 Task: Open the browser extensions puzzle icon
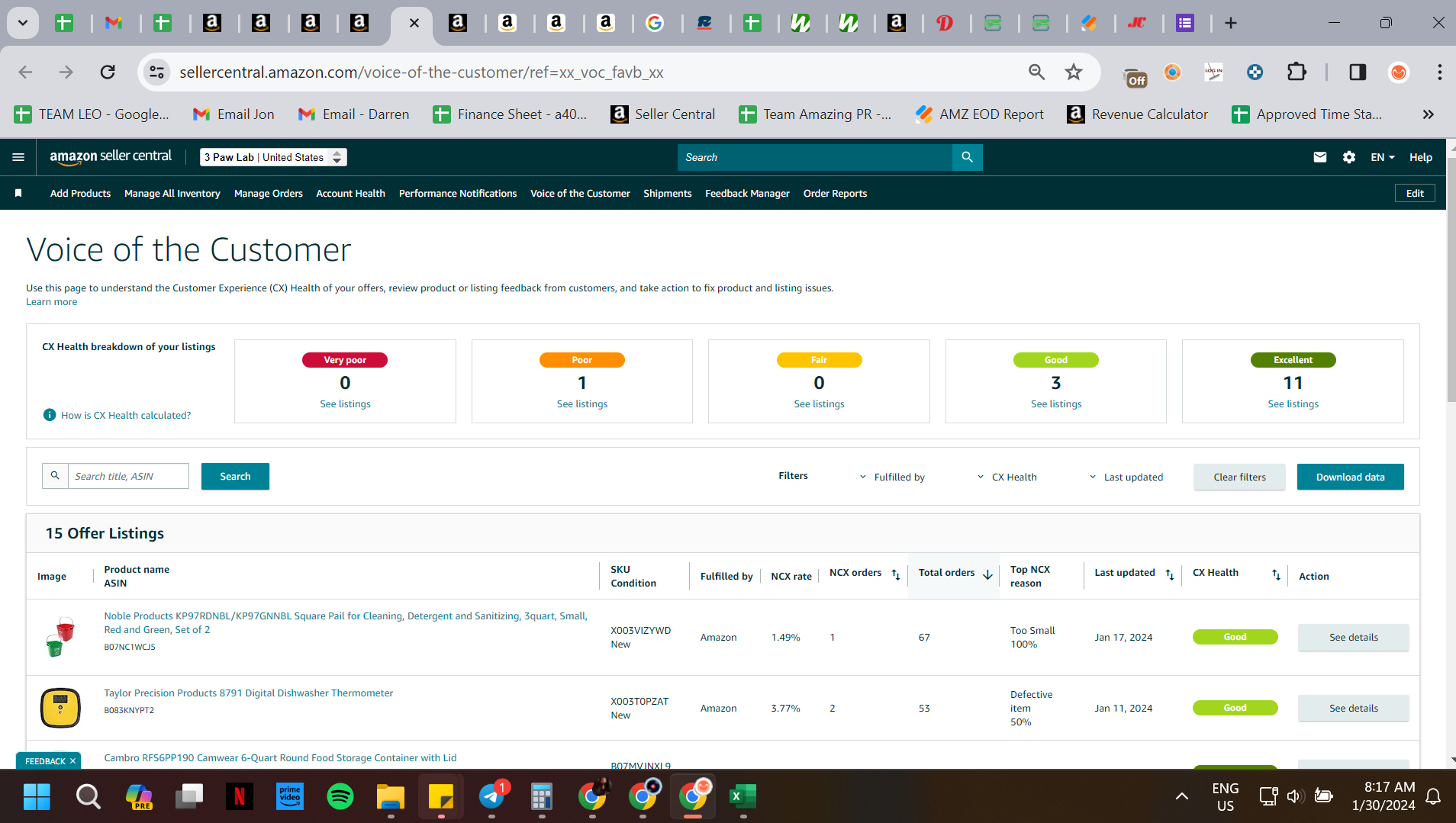(x=1297, y=72)
